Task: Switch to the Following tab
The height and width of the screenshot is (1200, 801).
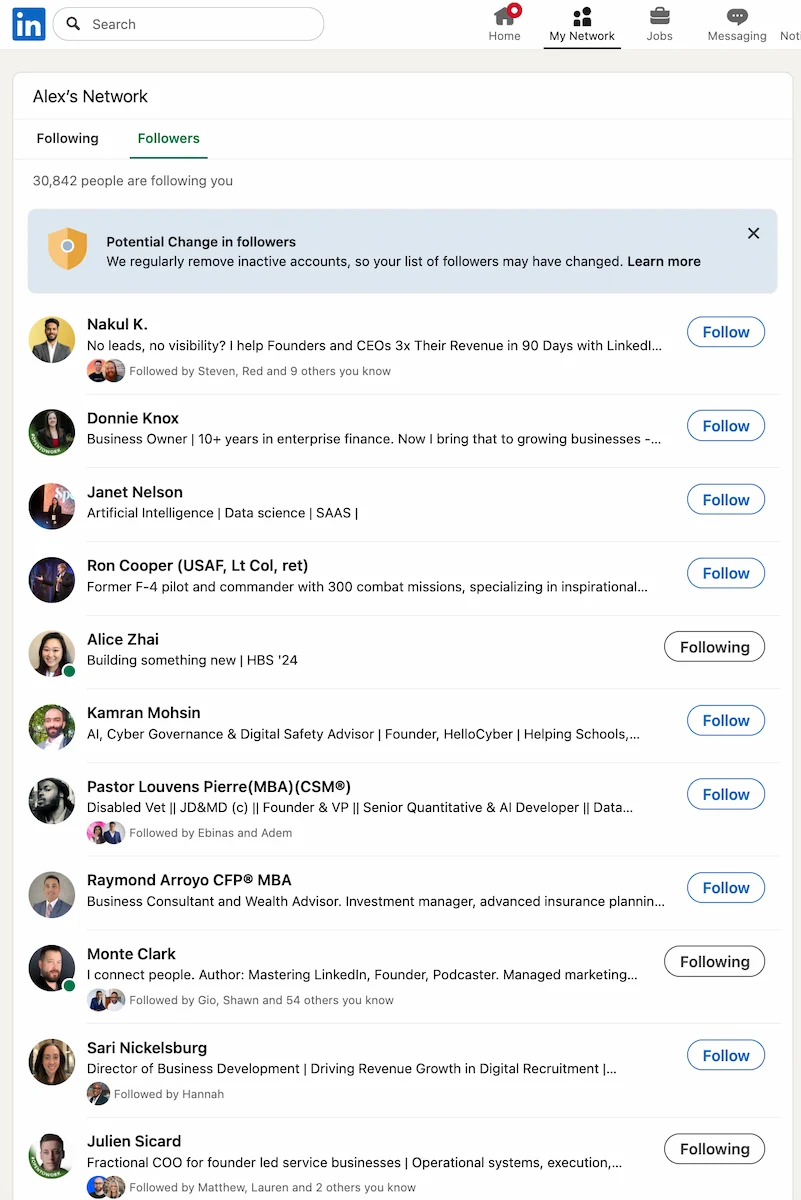Action: click(67, 138)
